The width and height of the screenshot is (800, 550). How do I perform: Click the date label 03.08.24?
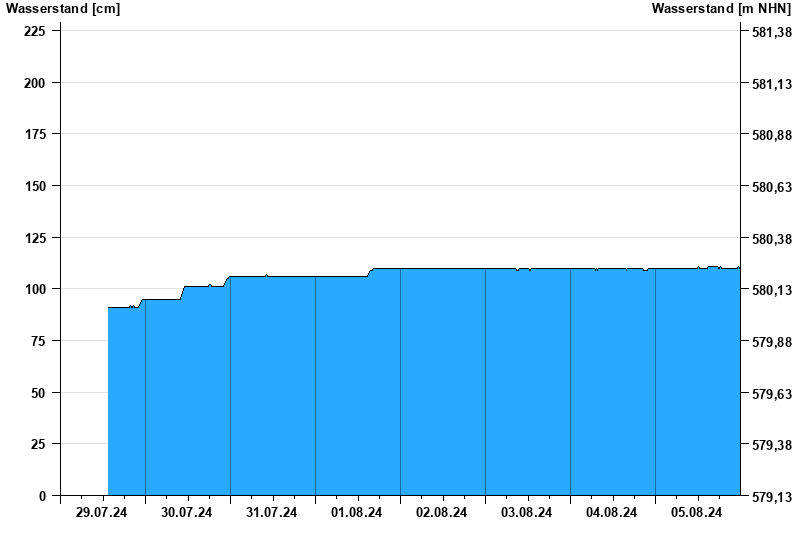tap(527, 513)
